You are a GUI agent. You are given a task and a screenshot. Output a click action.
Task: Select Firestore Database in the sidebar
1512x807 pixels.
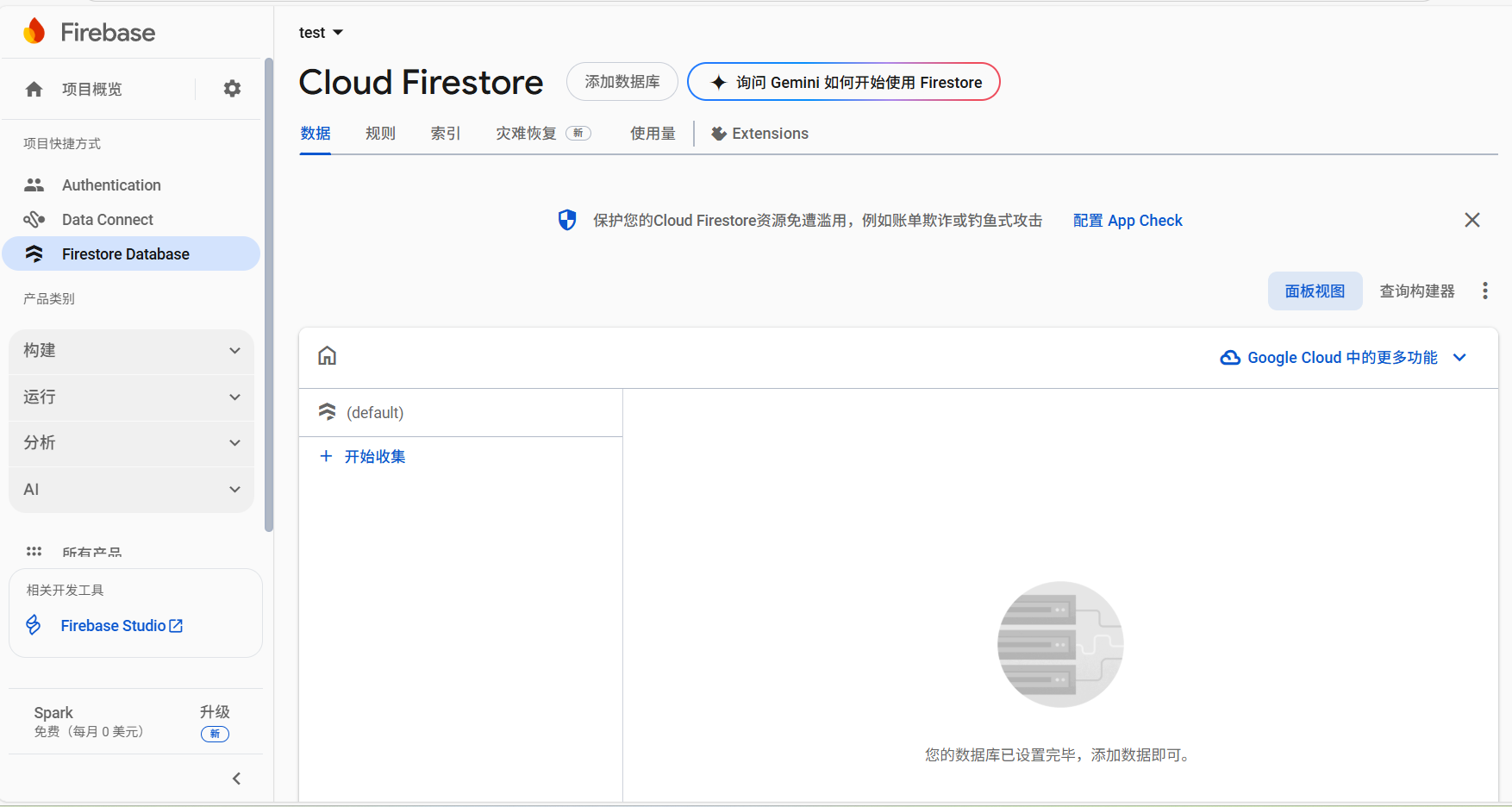tap(126, 253)
